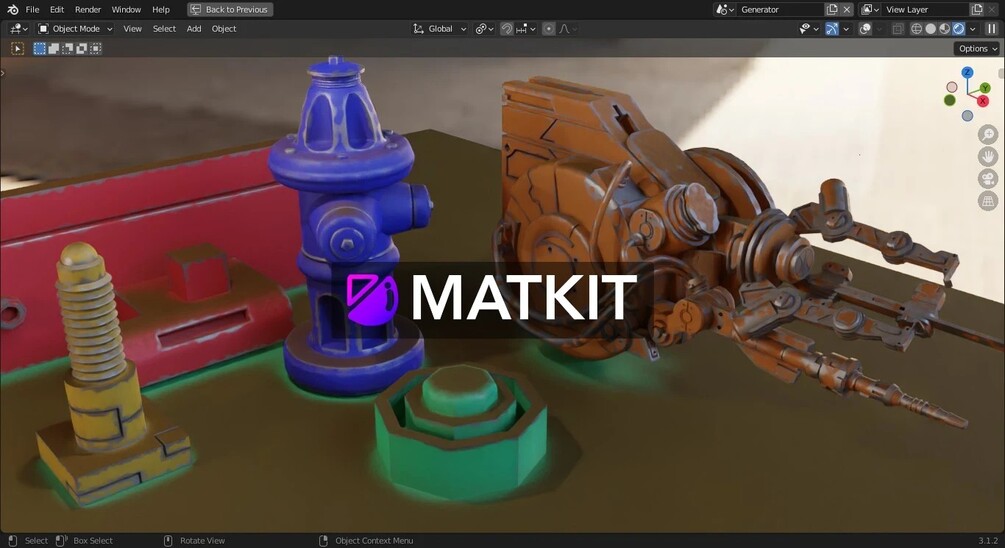Open the viewport Select menu
This screenshot has height=548, width=1005.
pyautogui.click(x=164, y=29)
